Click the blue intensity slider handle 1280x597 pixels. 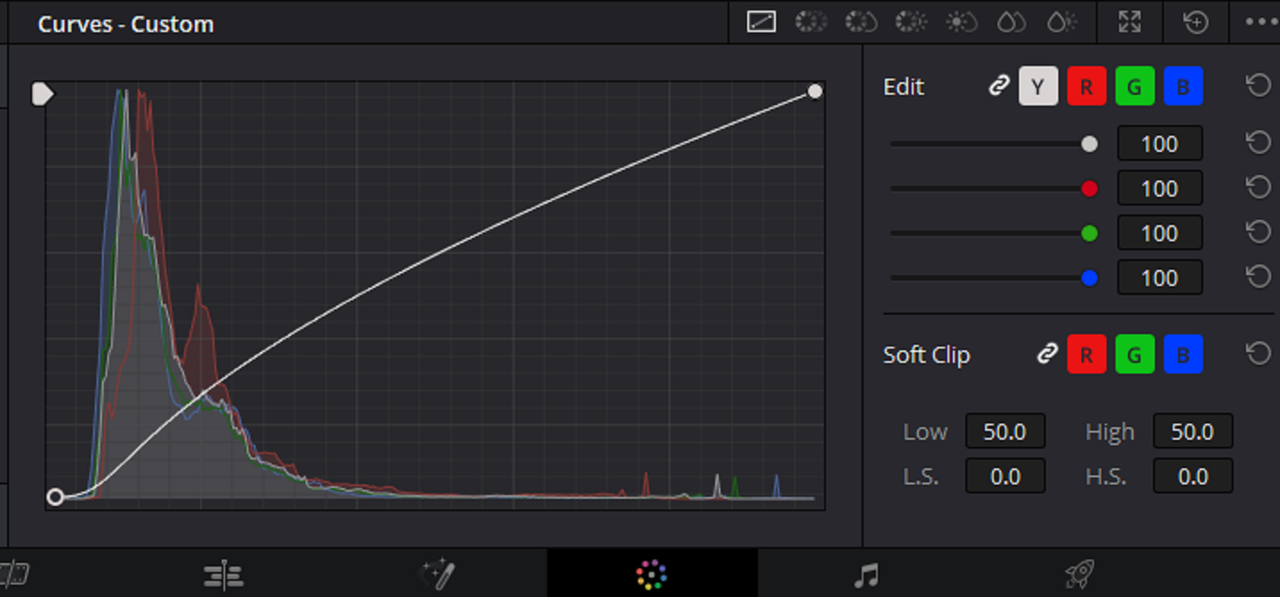point(1090,278)
